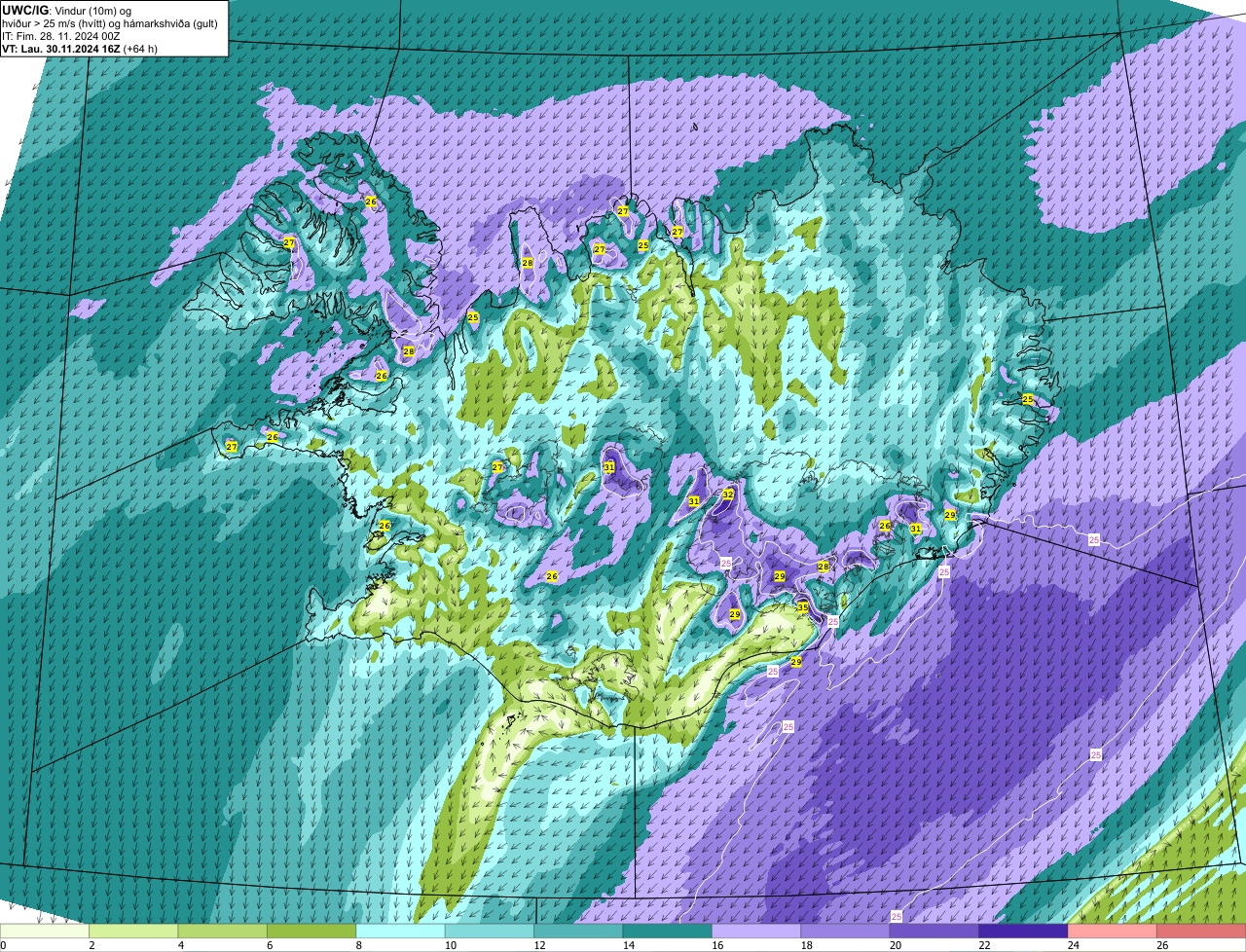The image size is (1246, 952).
Task: Click the 'IT: Fim. 28. 11. 2024 00Z' line
Action: tap(60, 35)
